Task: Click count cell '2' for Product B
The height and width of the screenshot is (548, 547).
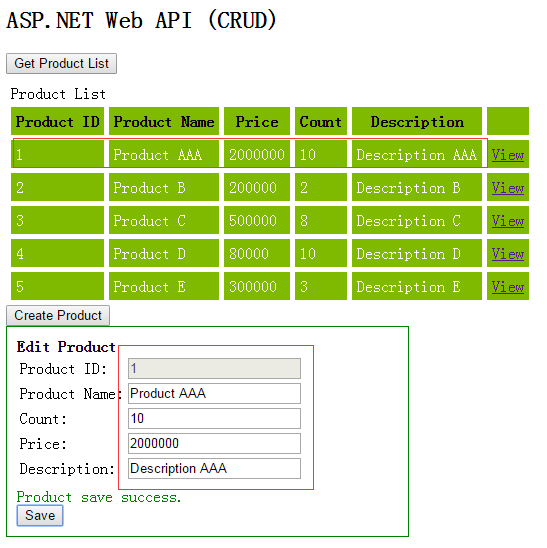Action: pyautogui.click(x=321, y=187)
